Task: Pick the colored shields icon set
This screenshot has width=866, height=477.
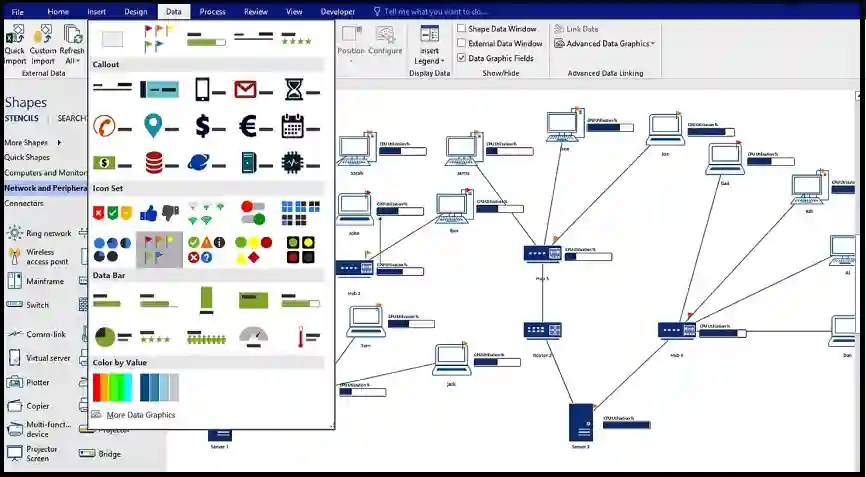Action: pyautogui.click(x=113, y=213)
